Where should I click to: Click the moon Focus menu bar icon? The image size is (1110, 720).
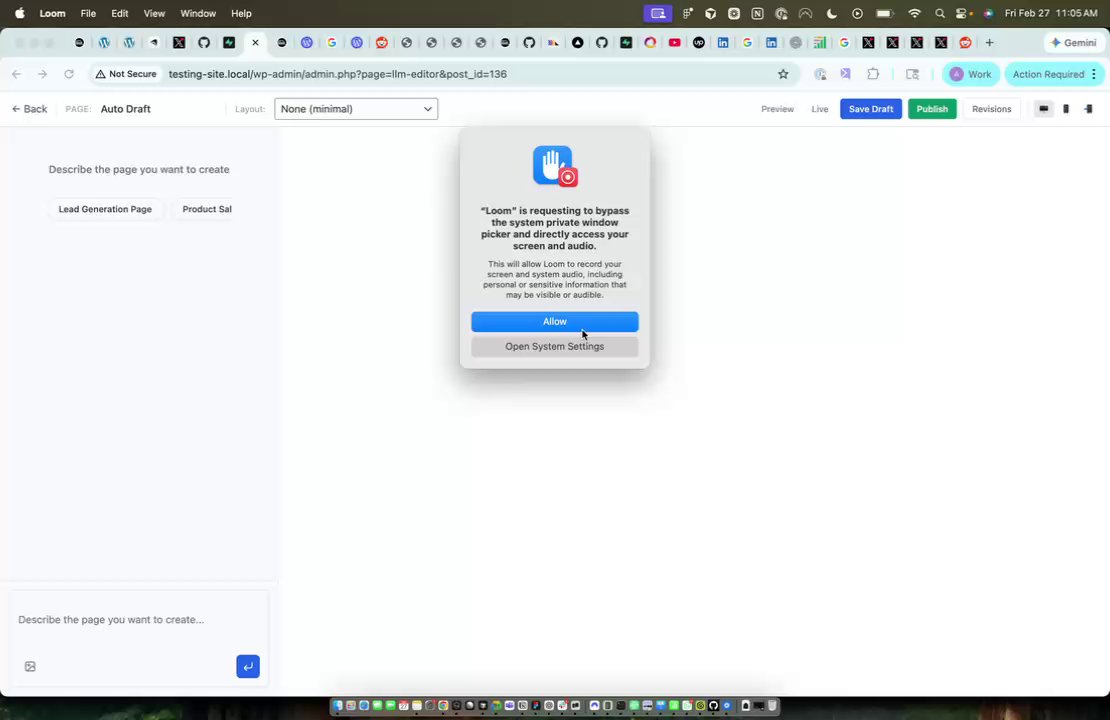coord(832,13)
